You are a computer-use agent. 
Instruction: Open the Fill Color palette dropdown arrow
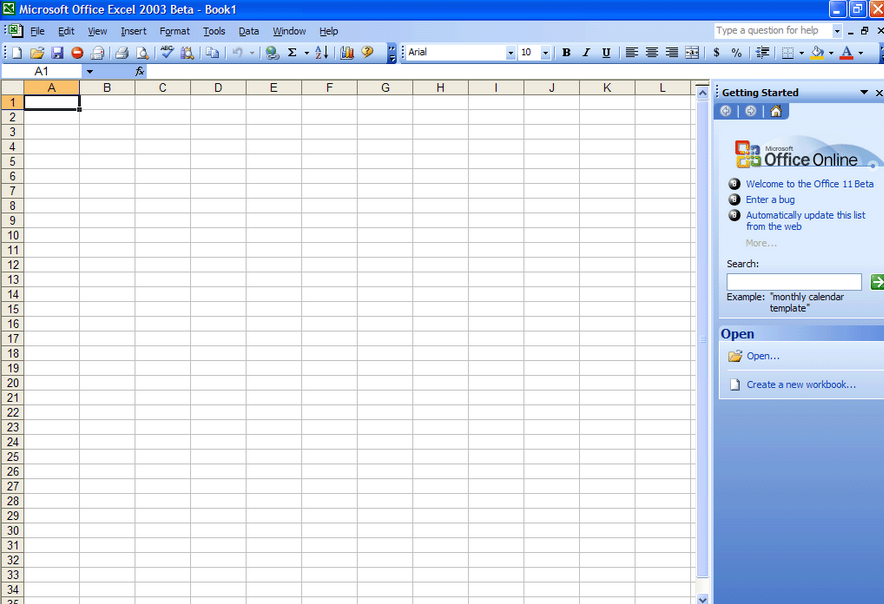coord(831,52)
